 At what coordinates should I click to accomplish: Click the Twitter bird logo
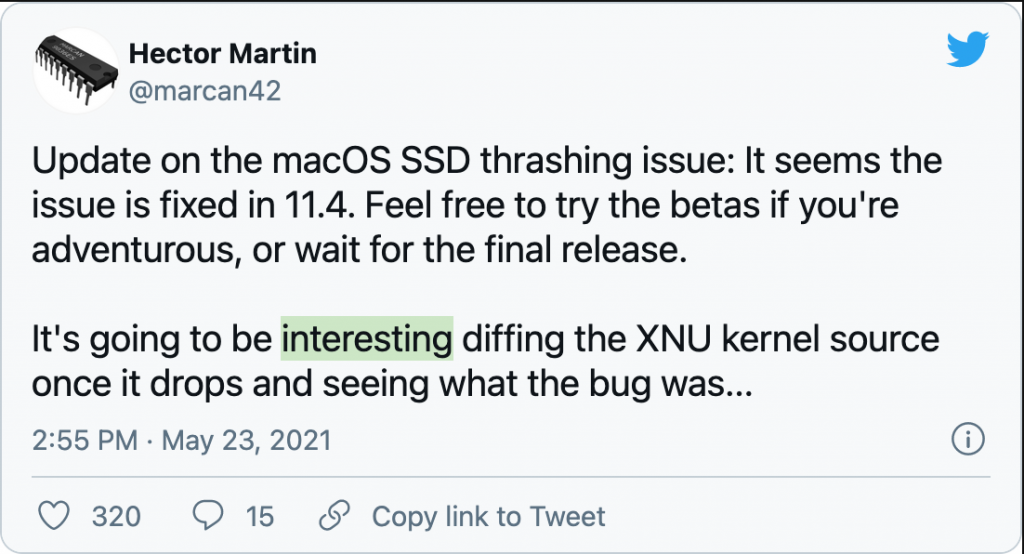[x=967, y=48]
